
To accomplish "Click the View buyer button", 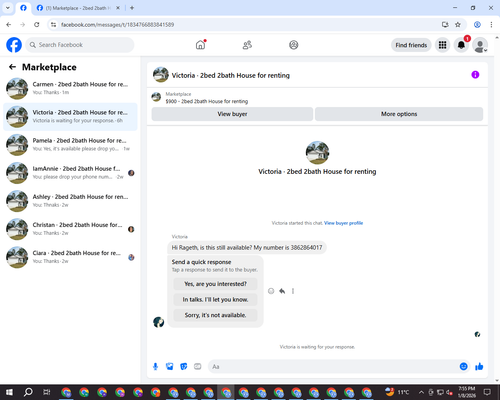I will 232,114.
